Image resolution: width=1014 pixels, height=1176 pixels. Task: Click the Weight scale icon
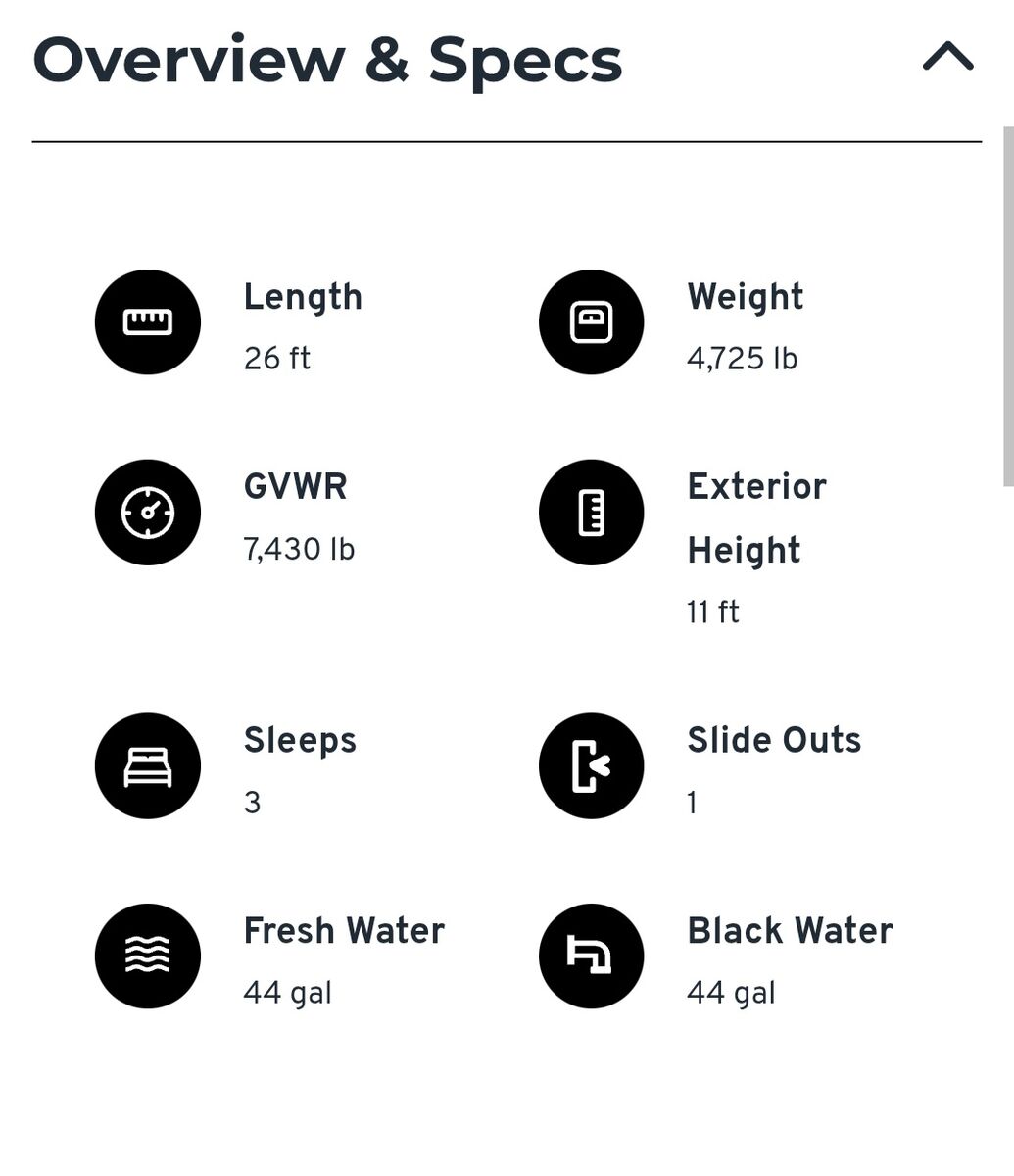click(592, 322)
